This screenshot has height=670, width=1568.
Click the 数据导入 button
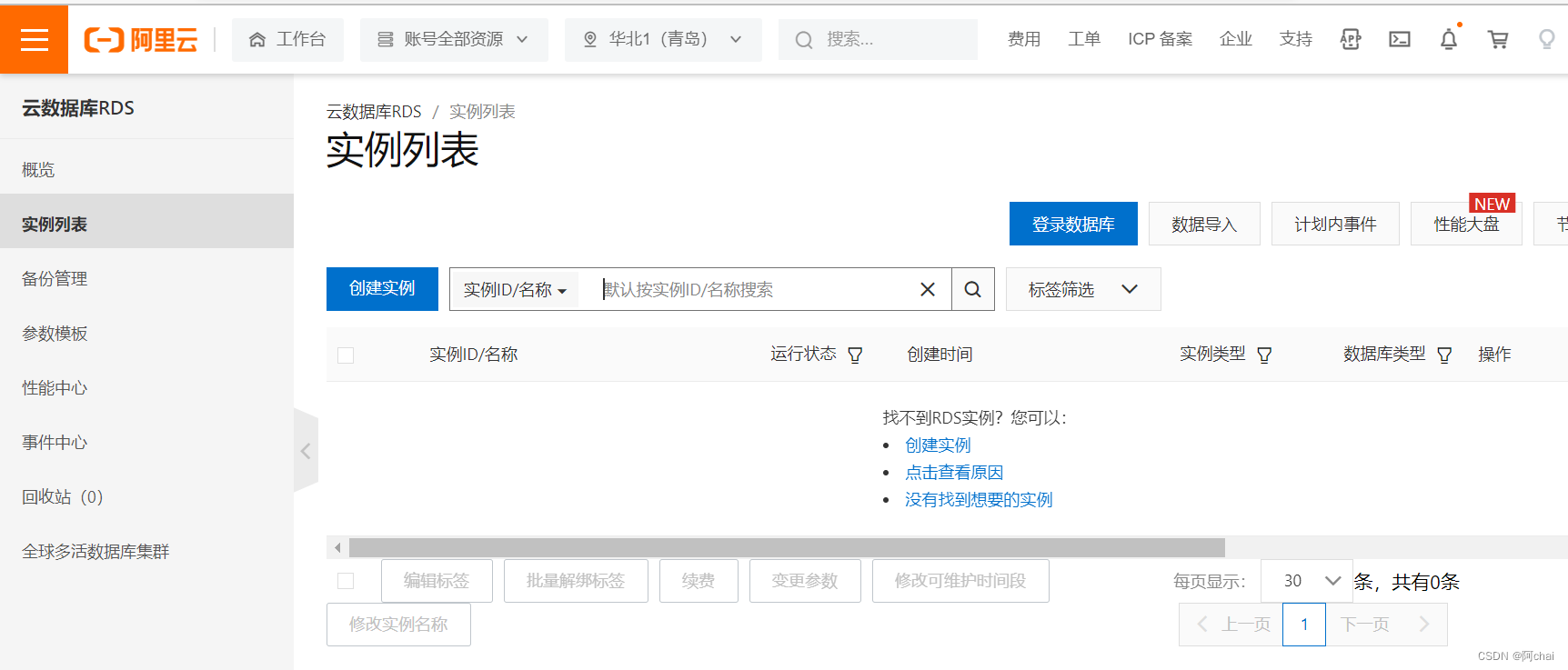point(1204,224)
